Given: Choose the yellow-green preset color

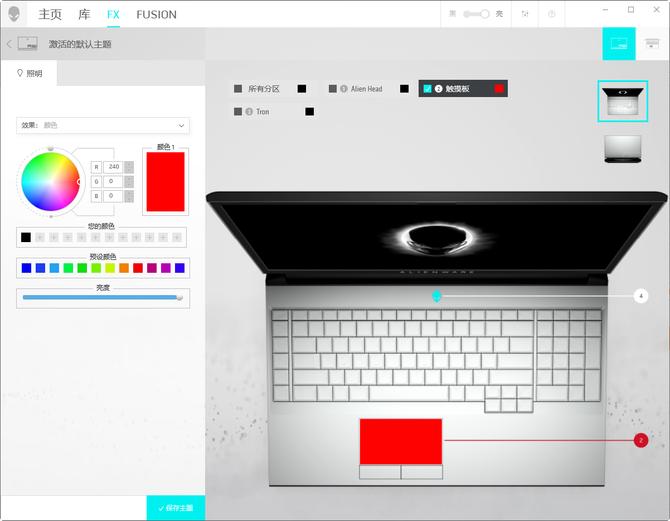Looking at the screenshot, I should (x=110, y=268).
